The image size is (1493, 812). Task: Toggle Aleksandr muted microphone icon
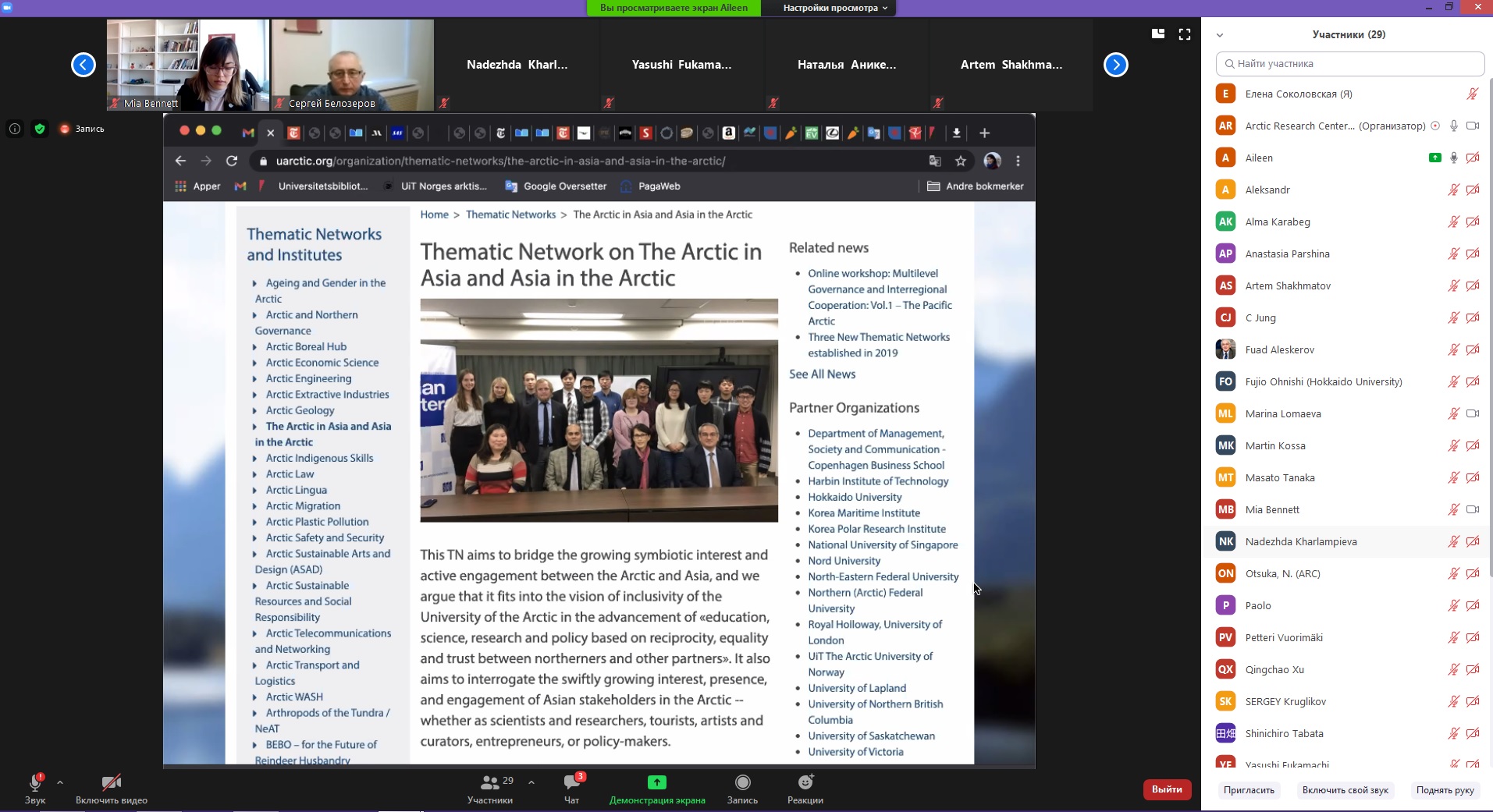pos(1453,190)
